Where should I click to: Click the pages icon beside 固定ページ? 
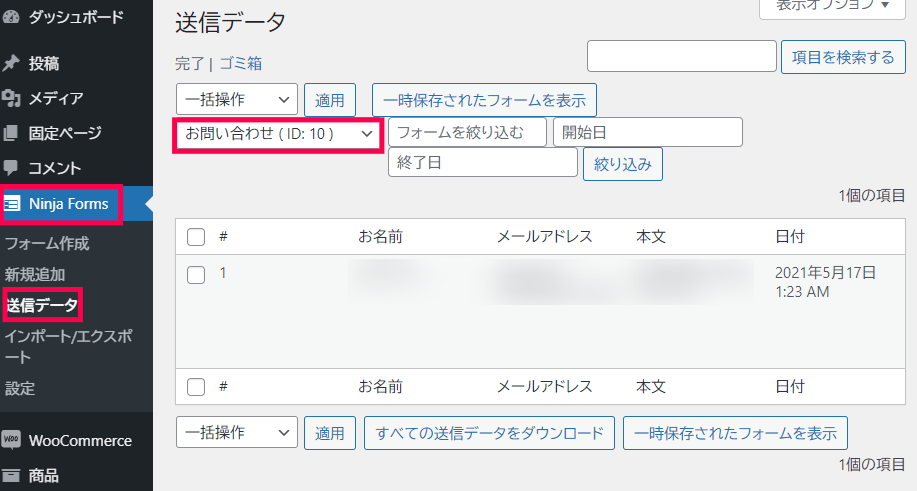(x=12, y=133)
